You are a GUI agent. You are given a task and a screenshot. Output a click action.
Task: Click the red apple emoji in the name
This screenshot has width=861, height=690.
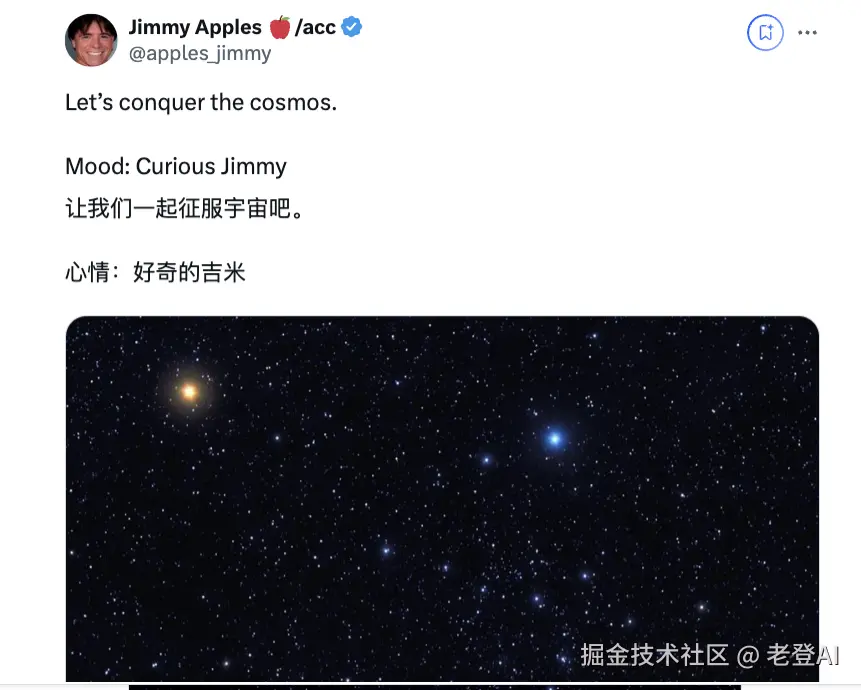click(x=280, y=27)
